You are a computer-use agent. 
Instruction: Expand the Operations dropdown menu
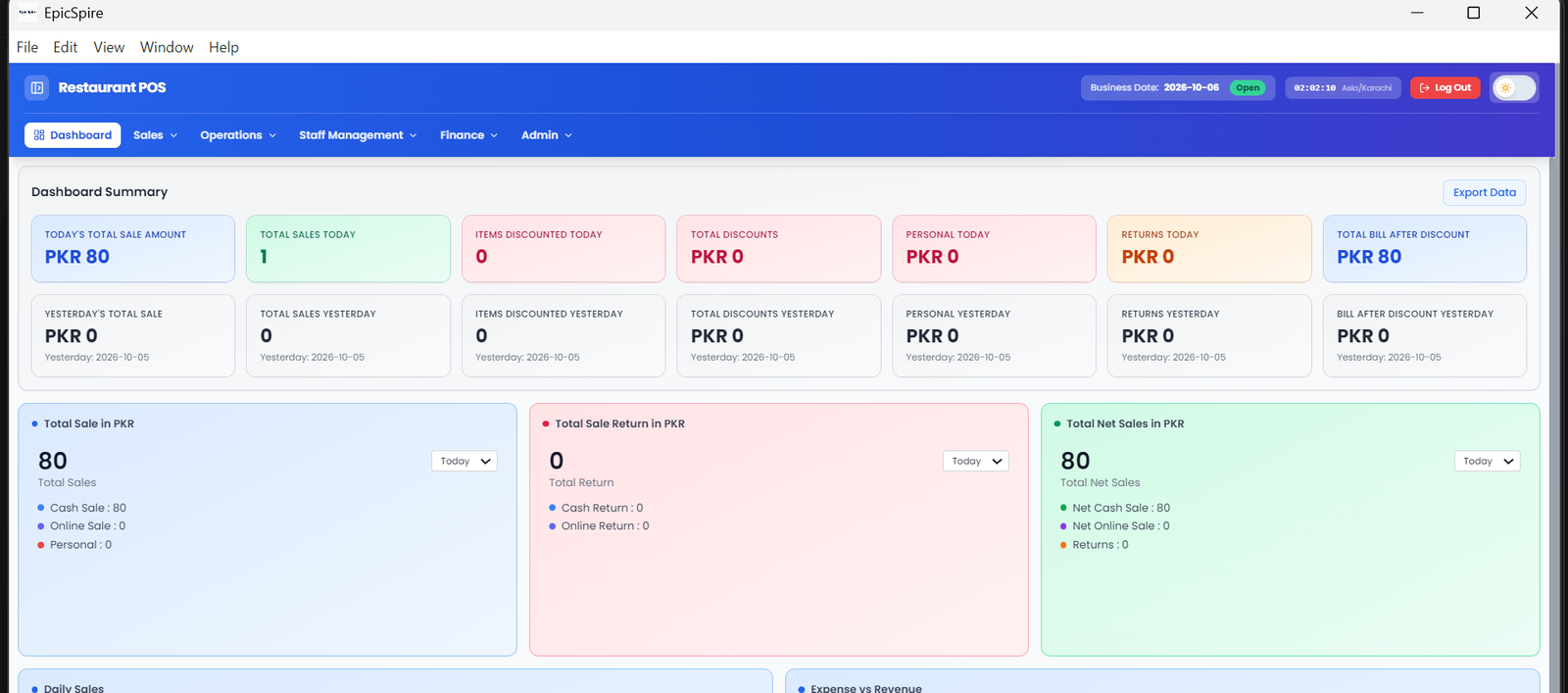tap(238, 135)
